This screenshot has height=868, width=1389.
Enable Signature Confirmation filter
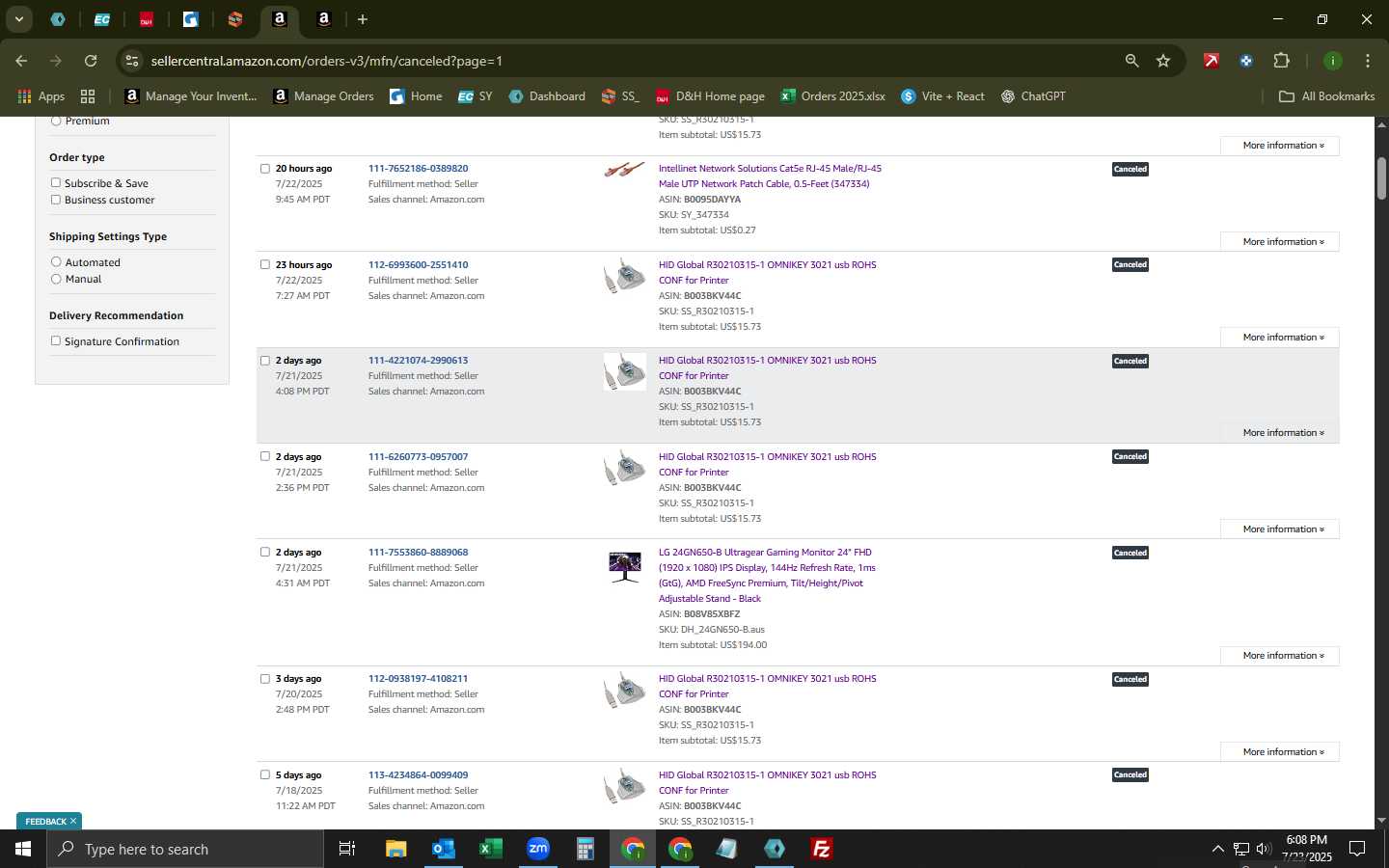(56, 341)
